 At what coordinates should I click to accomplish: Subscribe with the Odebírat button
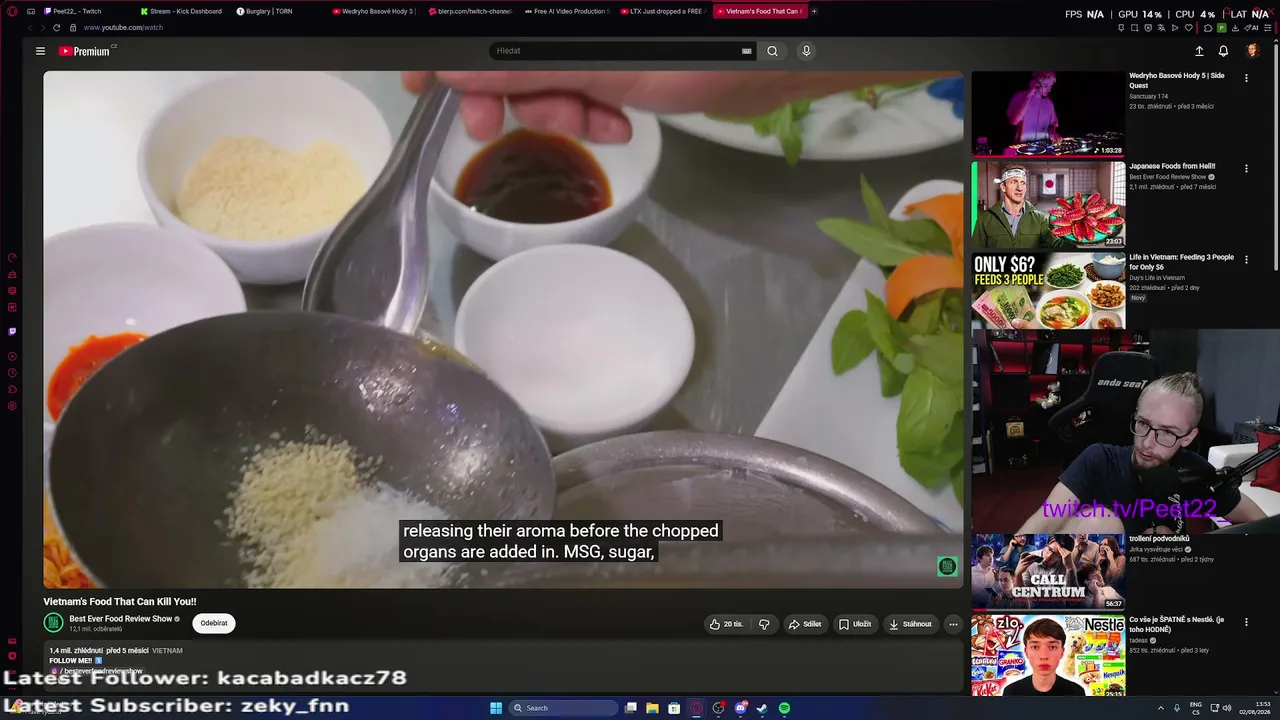(214, 623)
